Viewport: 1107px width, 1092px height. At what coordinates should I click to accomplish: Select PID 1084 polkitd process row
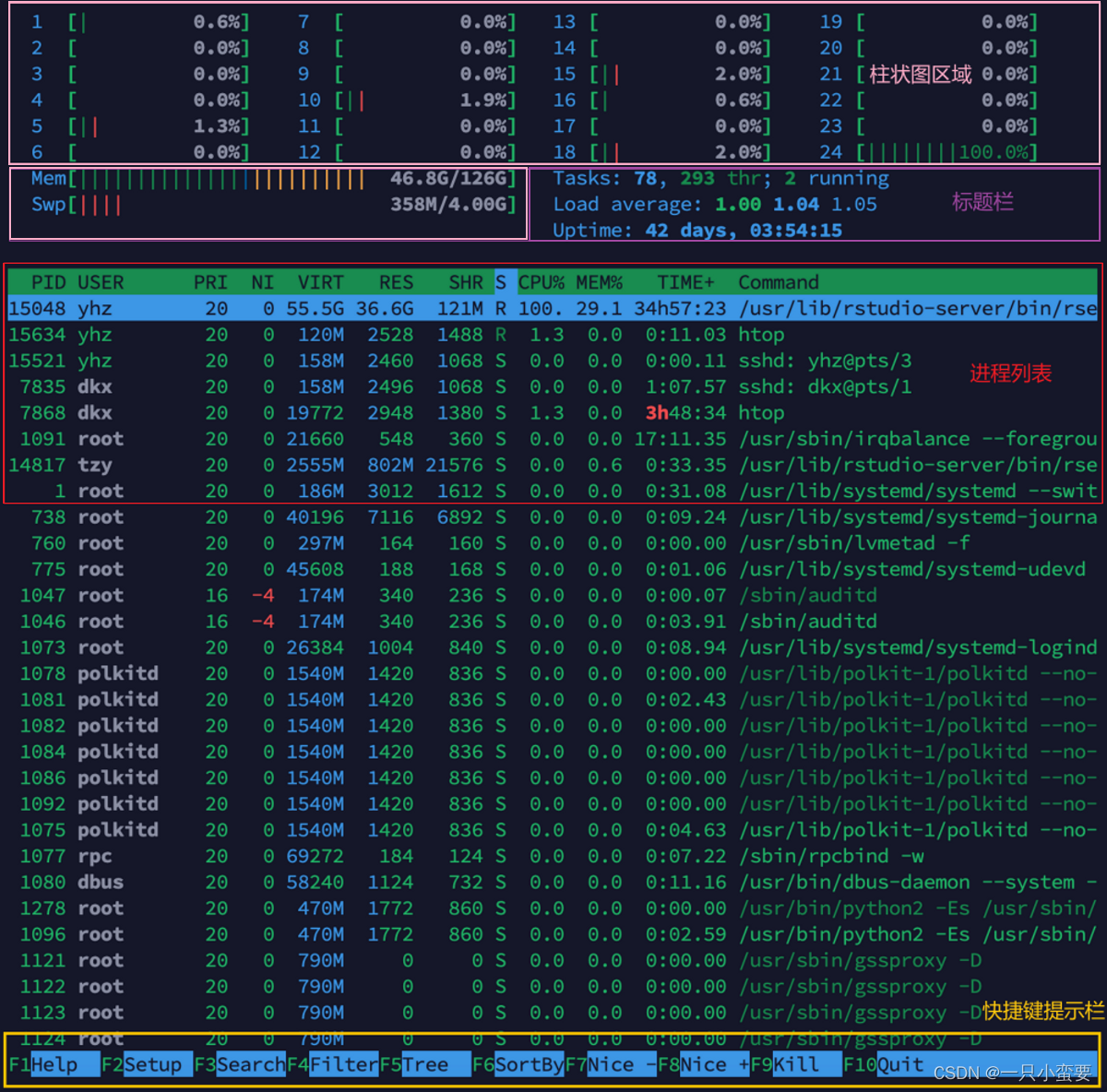pyautogui.click(x=553, y=752)
